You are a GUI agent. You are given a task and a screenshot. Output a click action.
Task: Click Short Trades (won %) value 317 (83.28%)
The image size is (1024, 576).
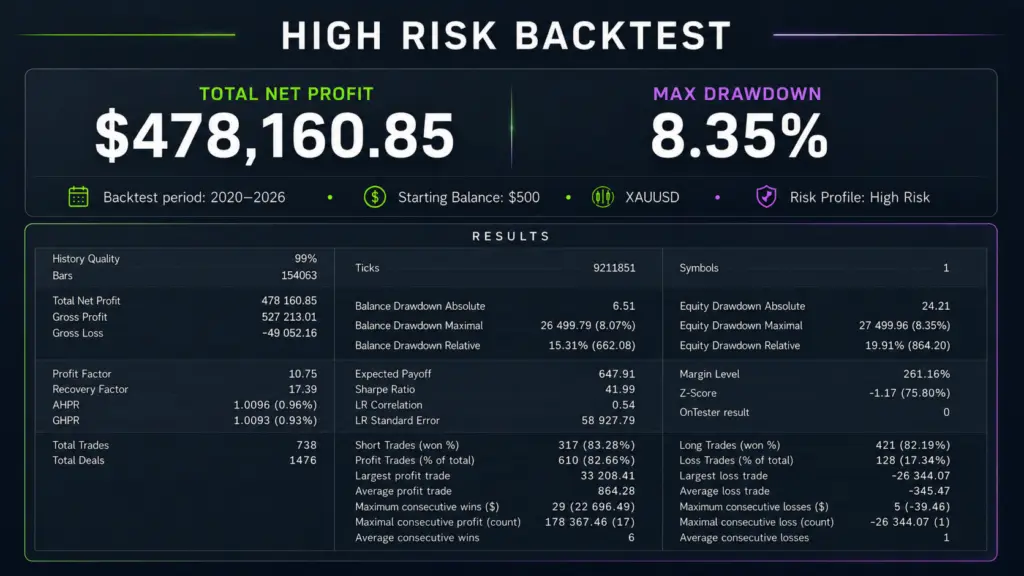[596, 445]
